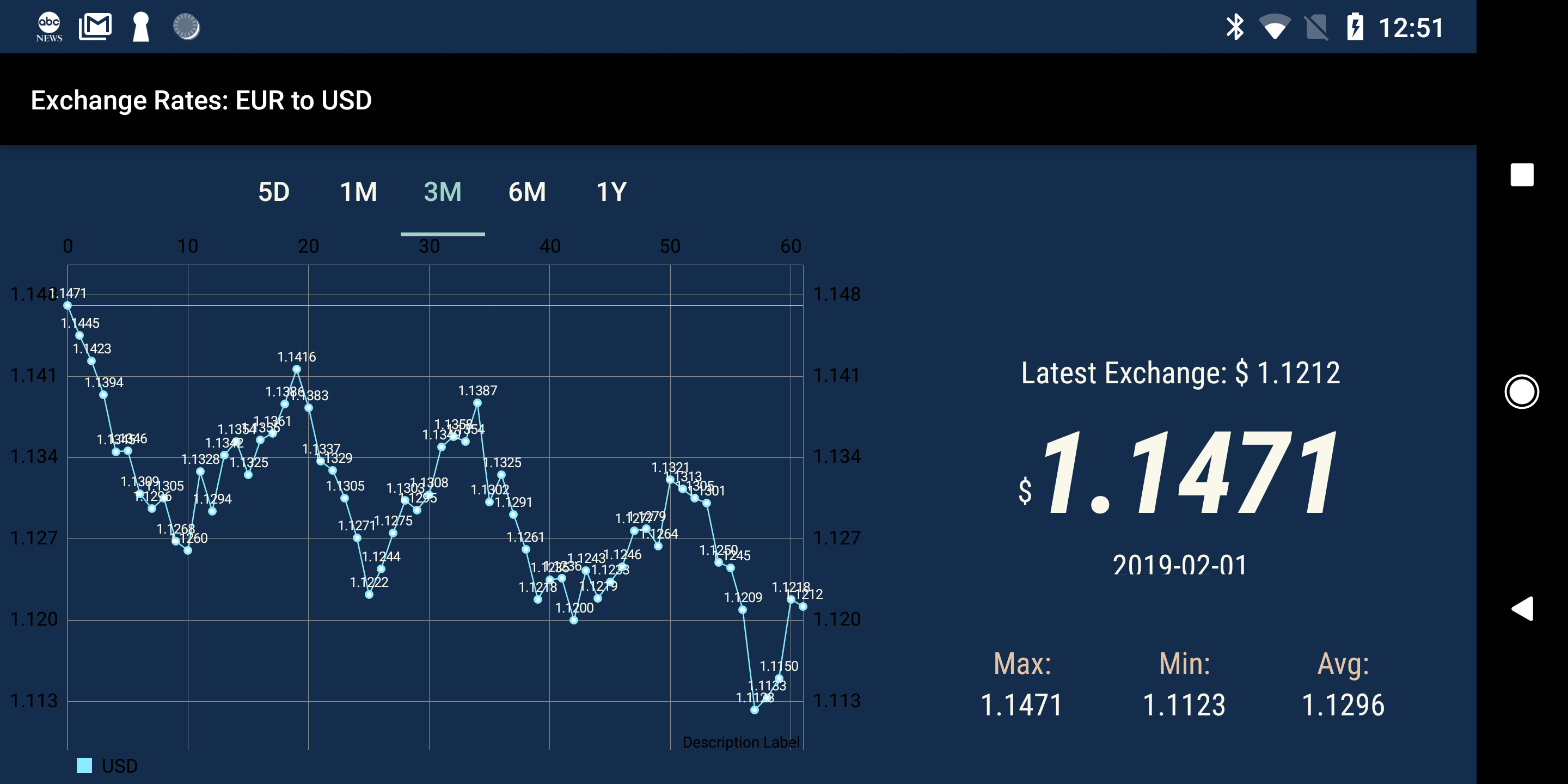1568x784 pixels.
Task: Click the USD legend color swatch
Action: click(x=84, y=765)
